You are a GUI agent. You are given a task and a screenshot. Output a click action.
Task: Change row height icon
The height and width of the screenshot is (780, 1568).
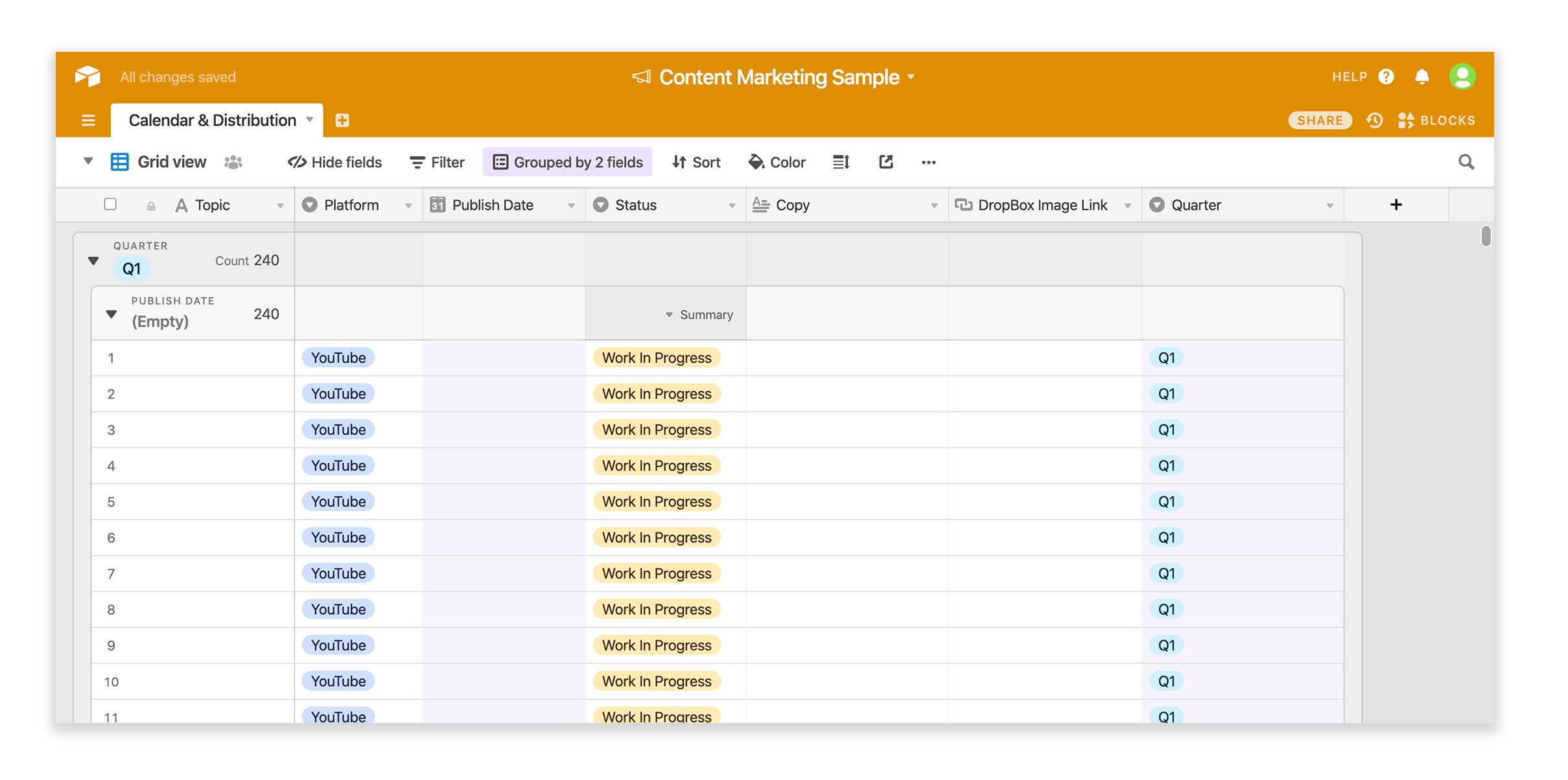point(841,162)
